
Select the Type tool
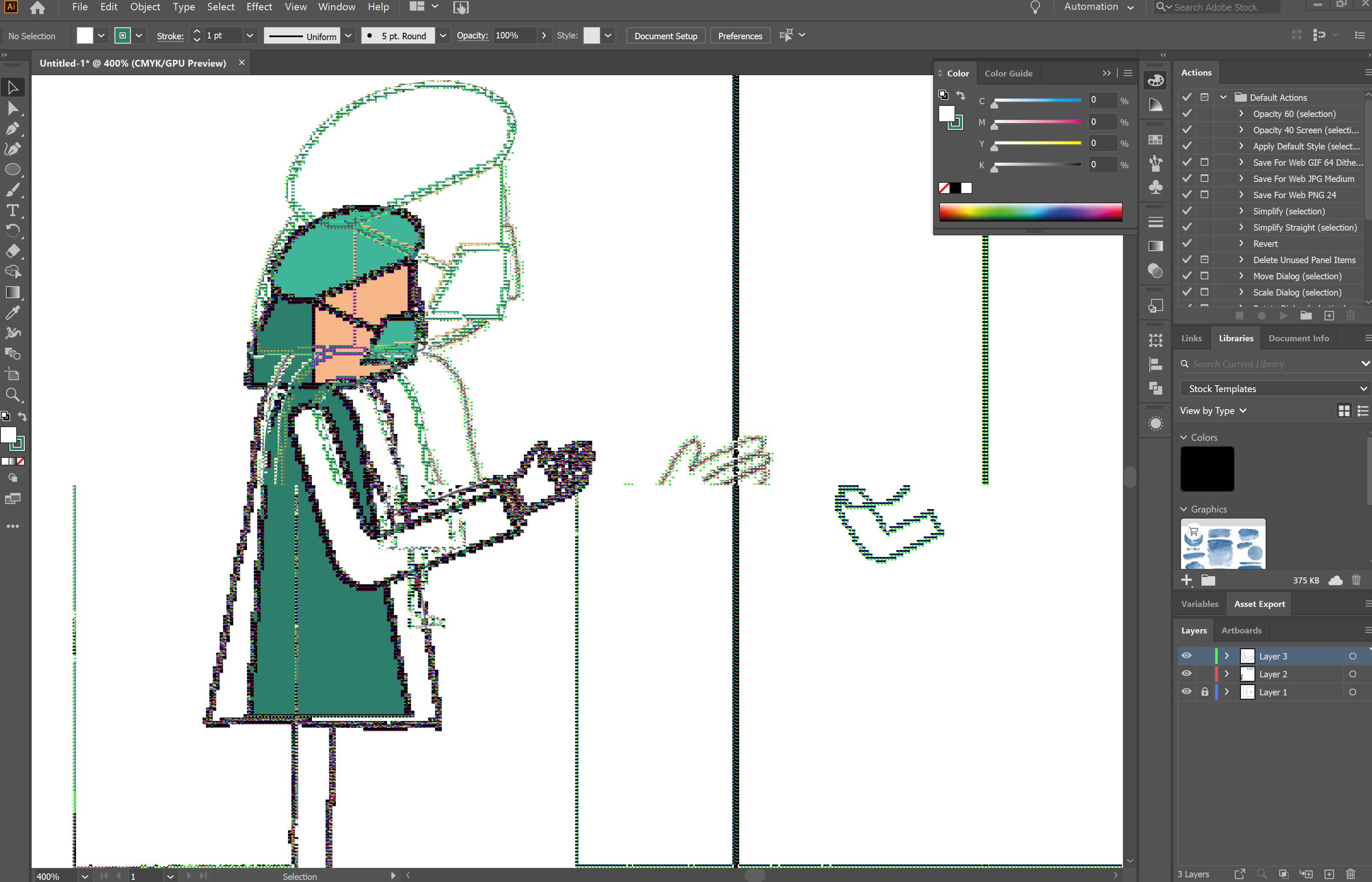(x=12, y=210)
